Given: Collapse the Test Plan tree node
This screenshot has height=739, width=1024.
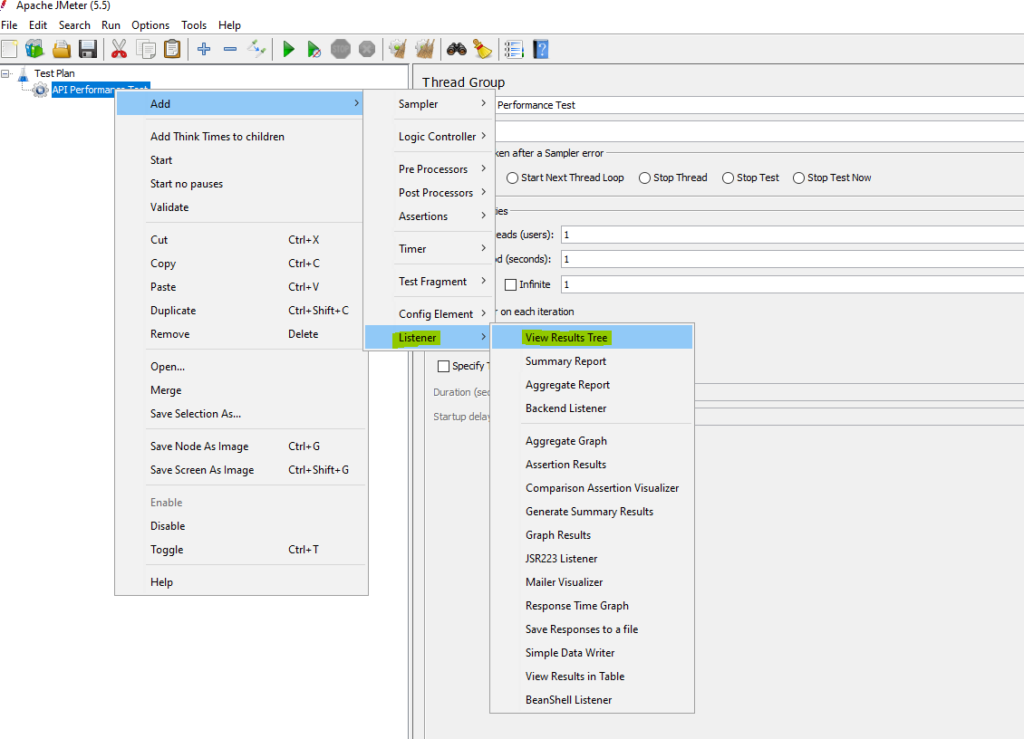Looking at the screenshot, I should tap(6, 73).
